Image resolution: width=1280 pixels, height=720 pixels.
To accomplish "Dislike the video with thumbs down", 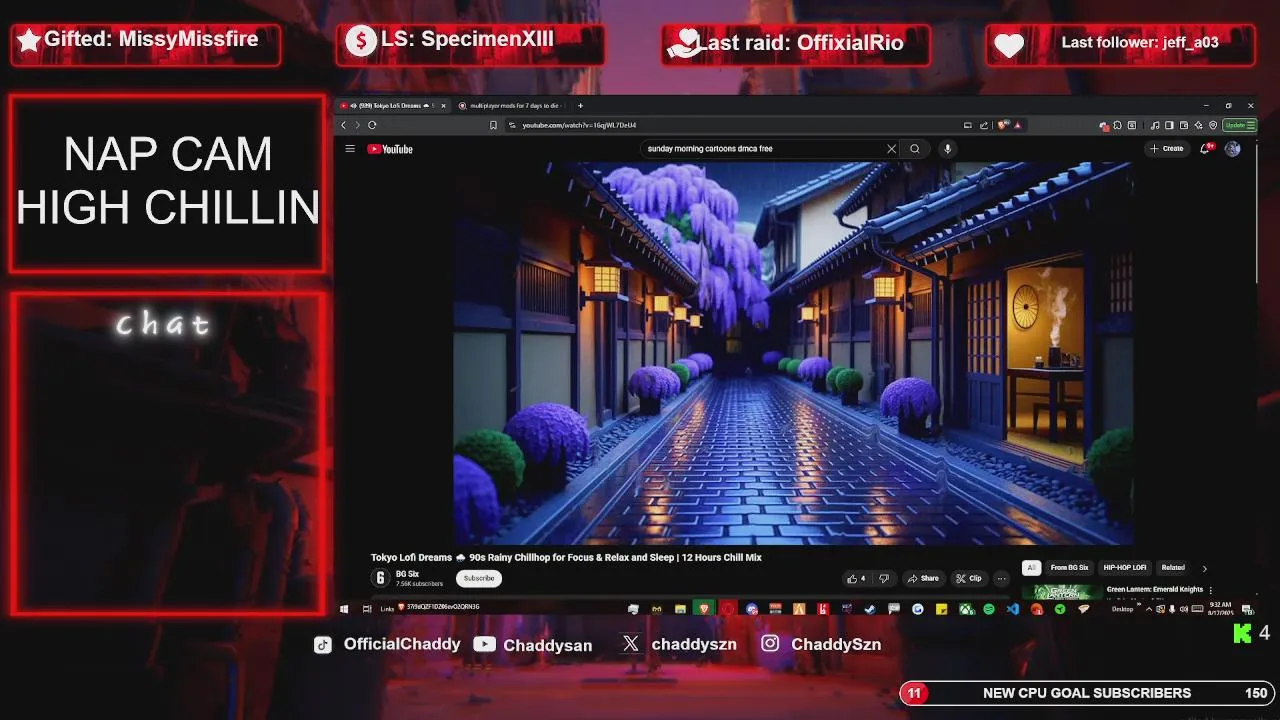I will coord(883,578).
